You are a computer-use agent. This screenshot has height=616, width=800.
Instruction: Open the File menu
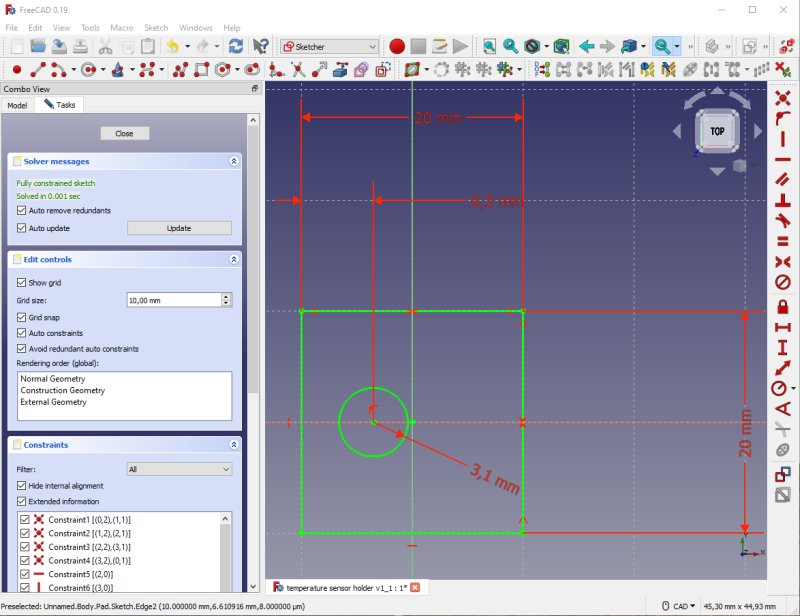(x=11, y=28)
